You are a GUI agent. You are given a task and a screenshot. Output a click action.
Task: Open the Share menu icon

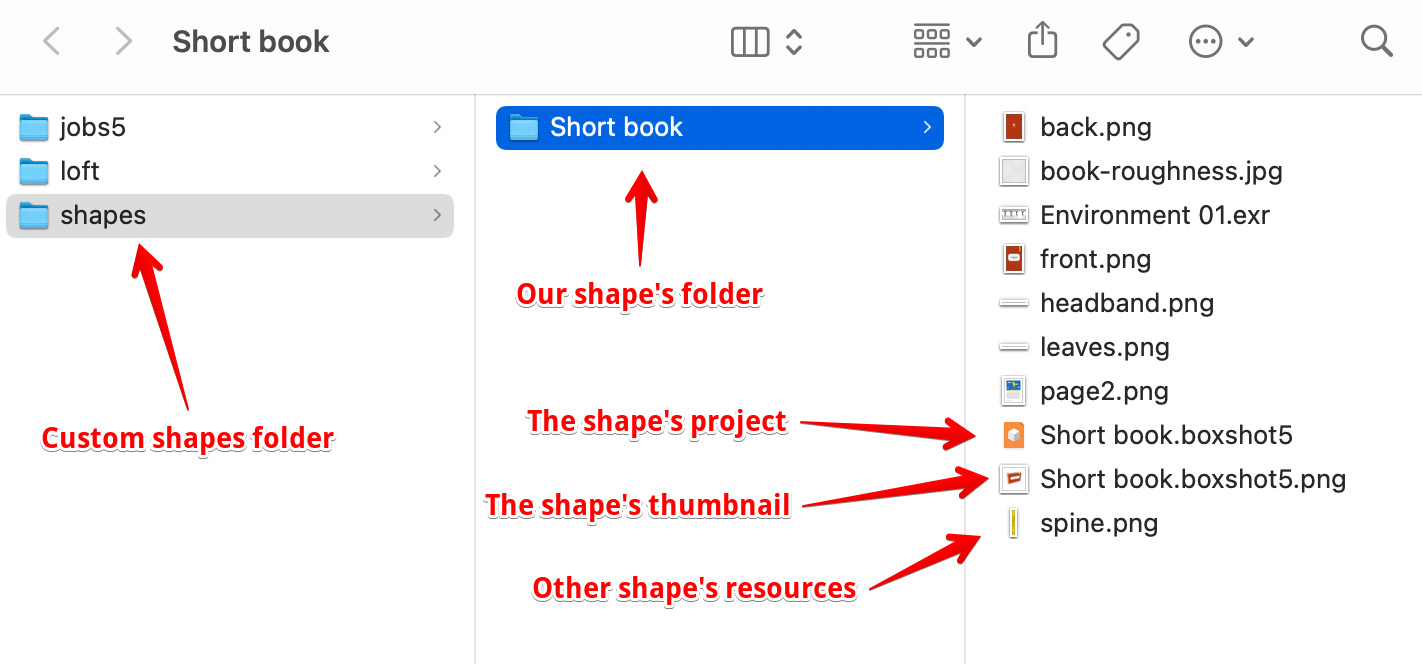click(1042, 42)
